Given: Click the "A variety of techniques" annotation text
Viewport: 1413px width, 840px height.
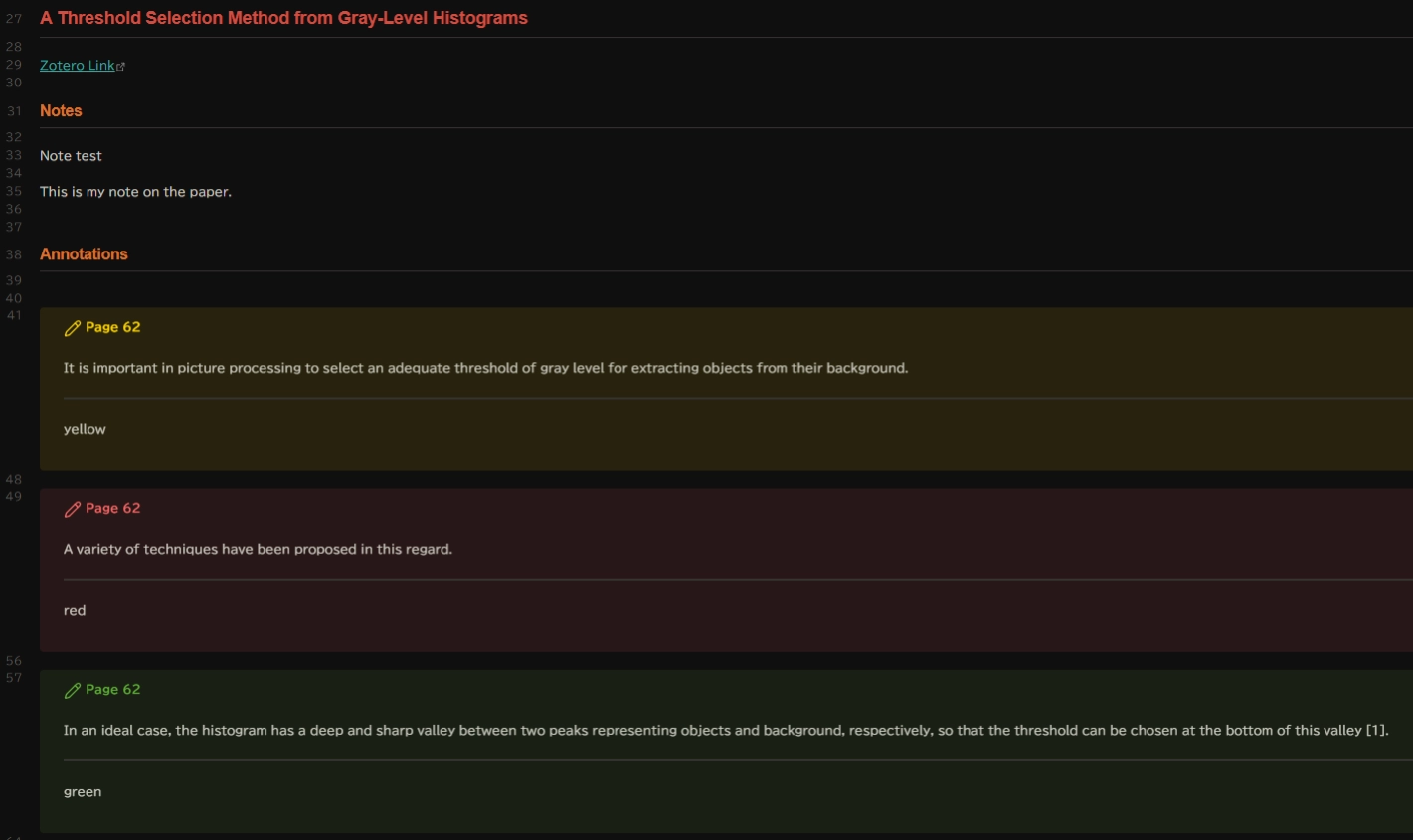Looking at the screenshot, I should [258, 549].
